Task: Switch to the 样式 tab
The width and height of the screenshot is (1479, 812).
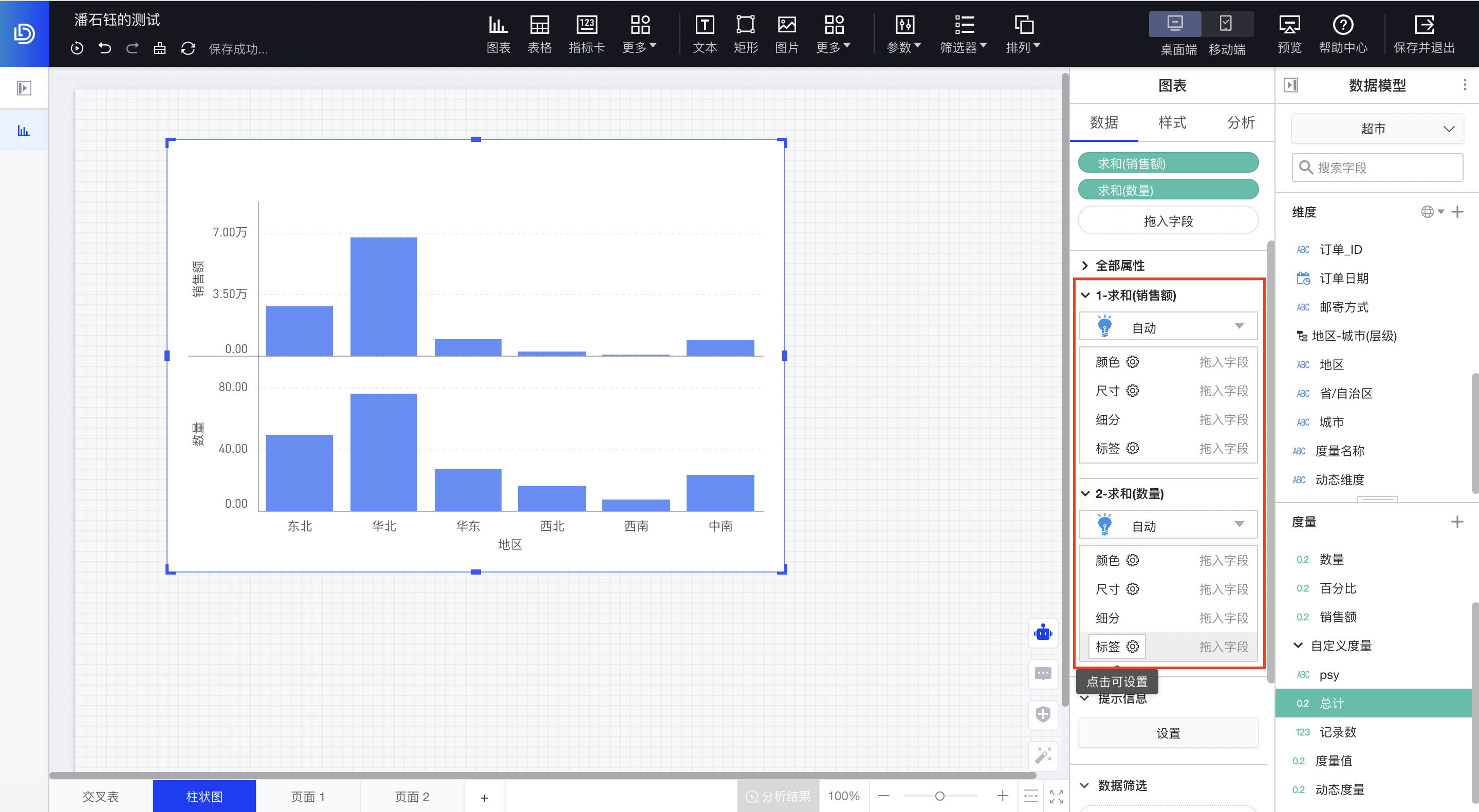Action: coord(1172,122)
